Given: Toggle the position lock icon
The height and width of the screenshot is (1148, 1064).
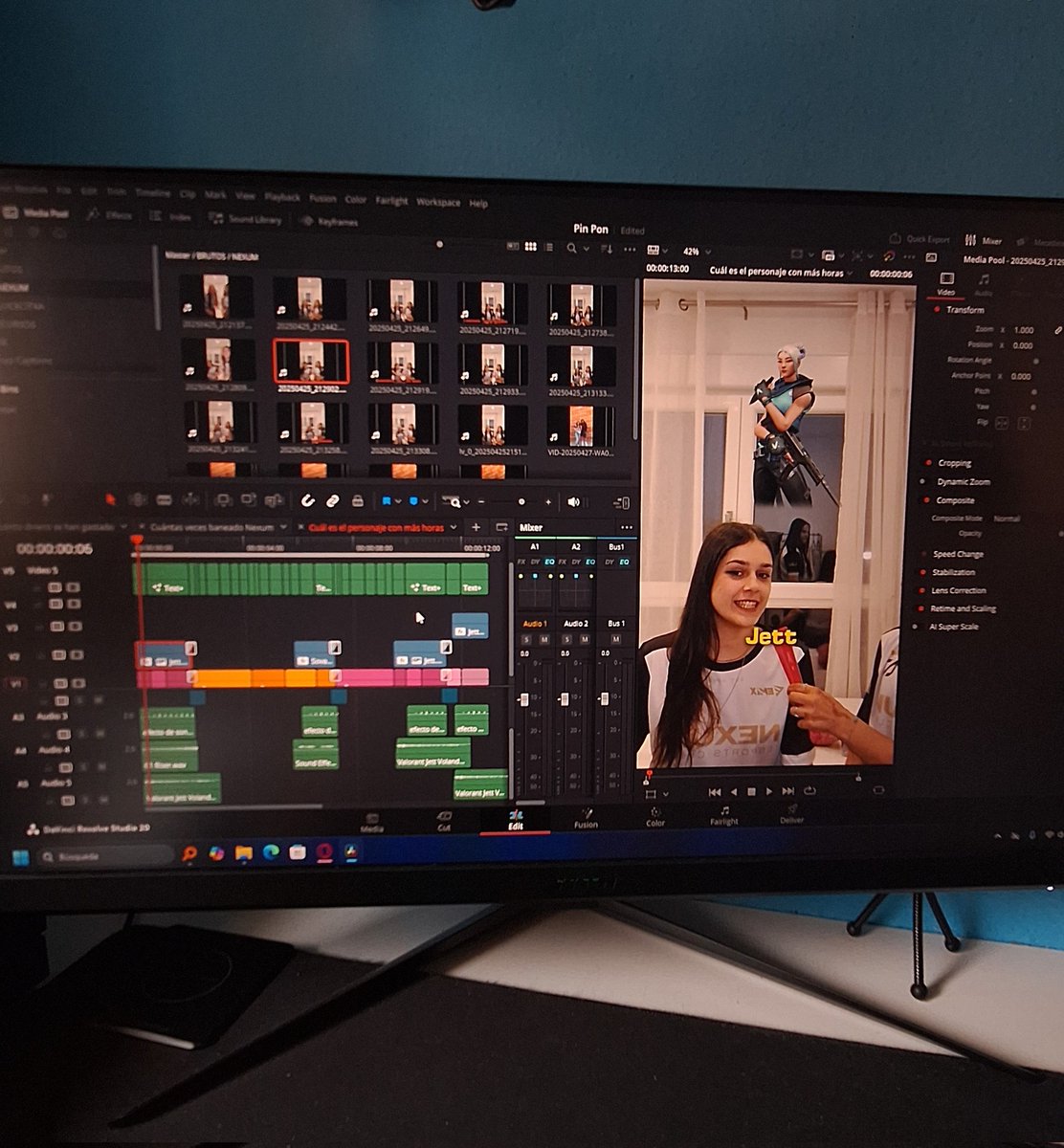Looking at the screenshot, I should coord(357,500).
